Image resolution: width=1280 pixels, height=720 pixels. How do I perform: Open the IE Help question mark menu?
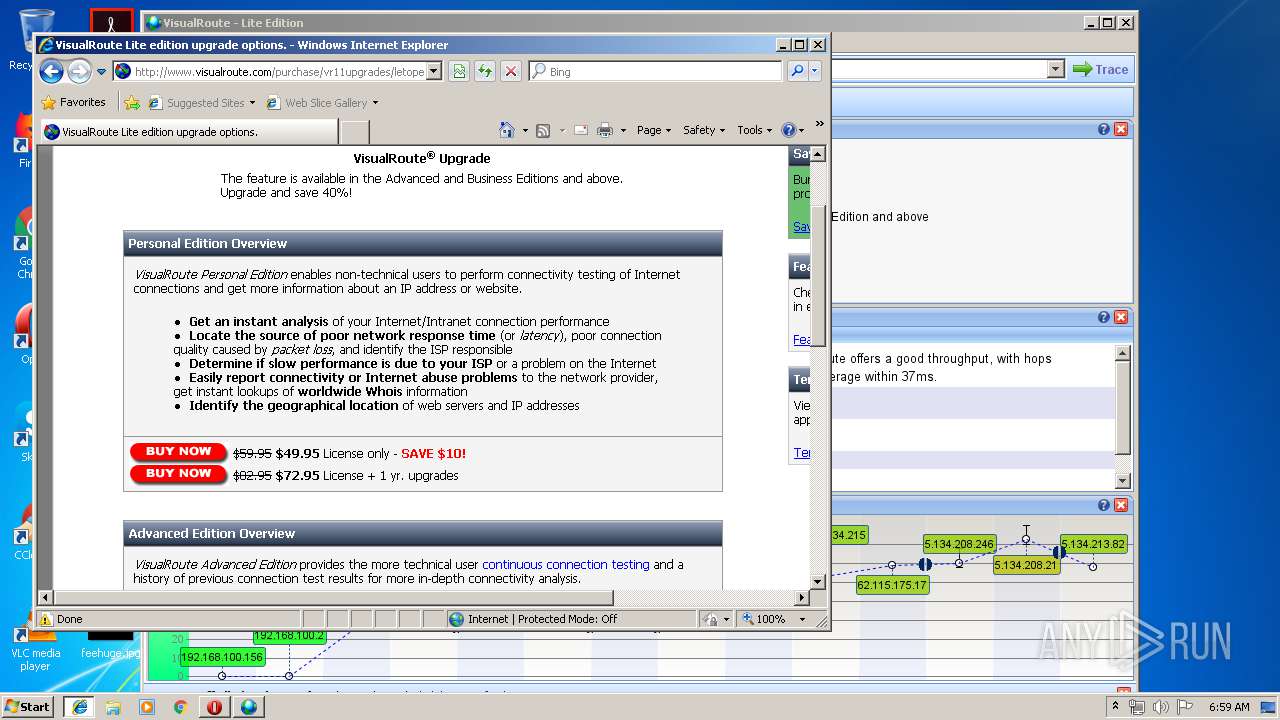click(x=792, y=130)
